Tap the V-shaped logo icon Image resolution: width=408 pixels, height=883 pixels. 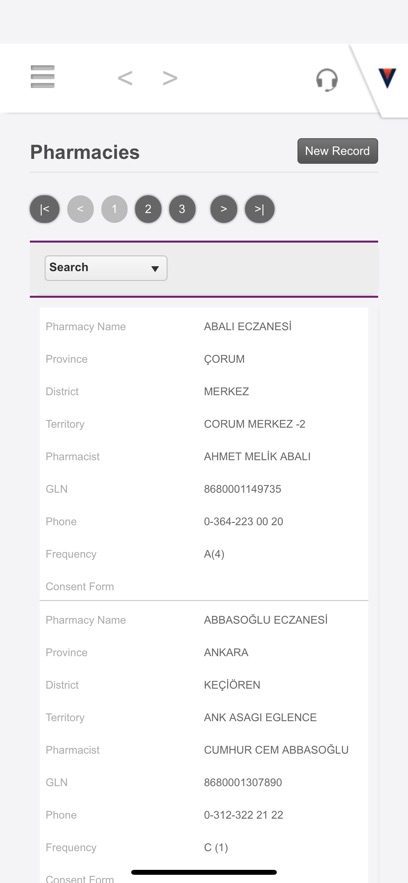tap(387, 78)
